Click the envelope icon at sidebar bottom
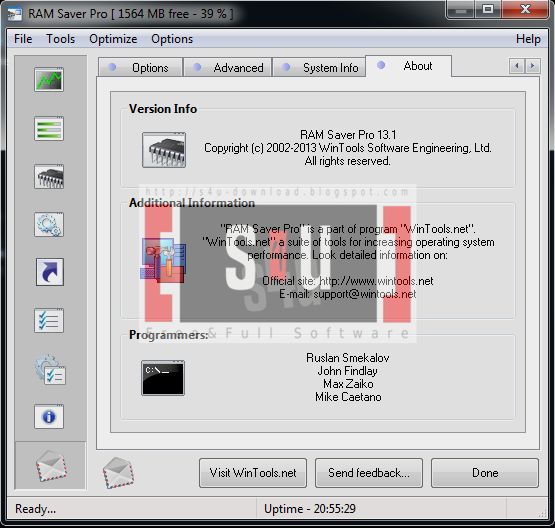The width and height of the screenshot is (555, 528). (51, 465)
